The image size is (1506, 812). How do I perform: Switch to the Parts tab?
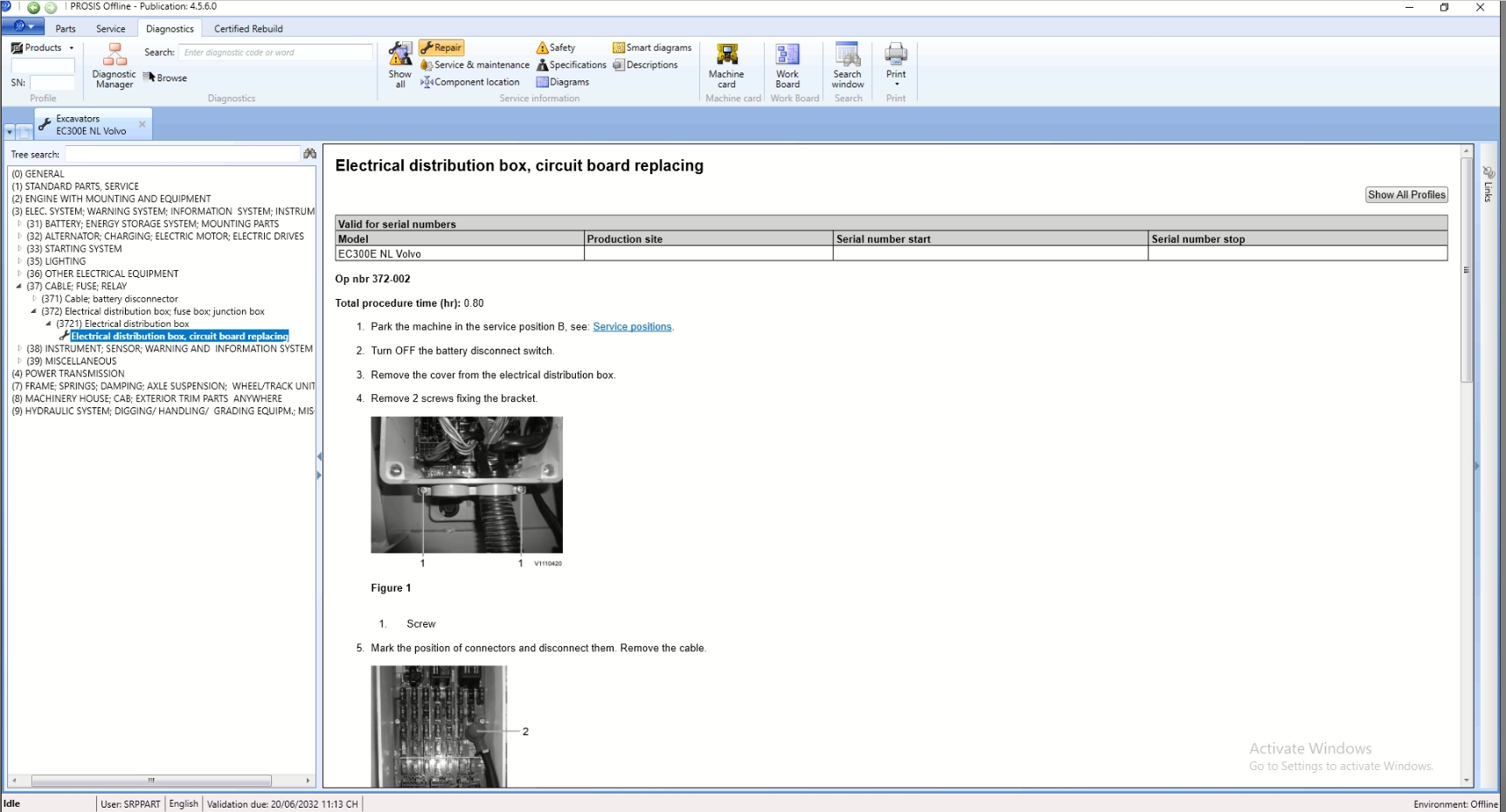[66, 29]
